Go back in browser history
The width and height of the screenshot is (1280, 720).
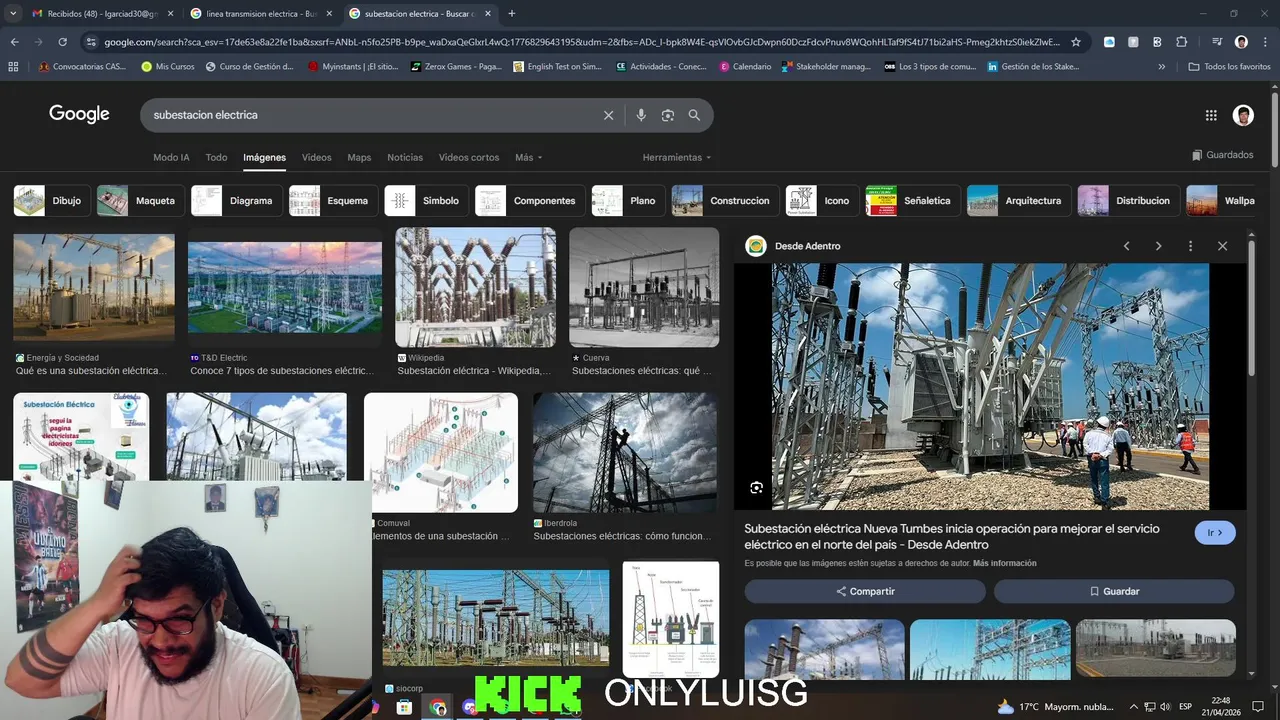click(14, 42)
